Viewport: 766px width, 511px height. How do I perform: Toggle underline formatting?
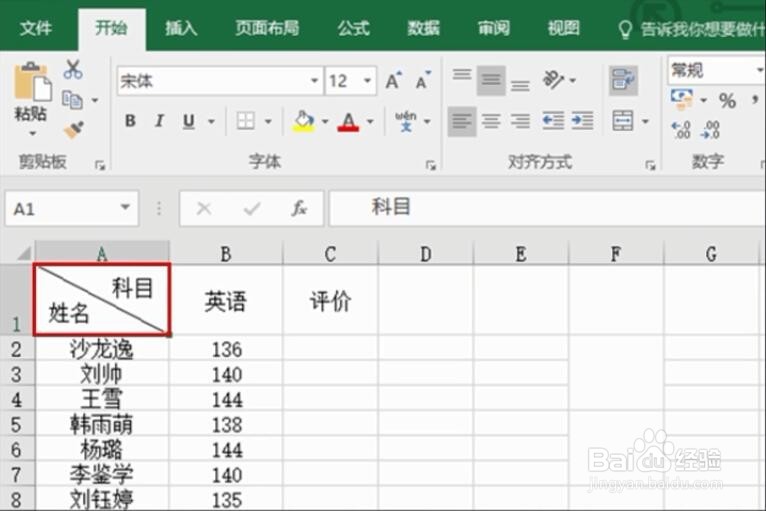189,121
